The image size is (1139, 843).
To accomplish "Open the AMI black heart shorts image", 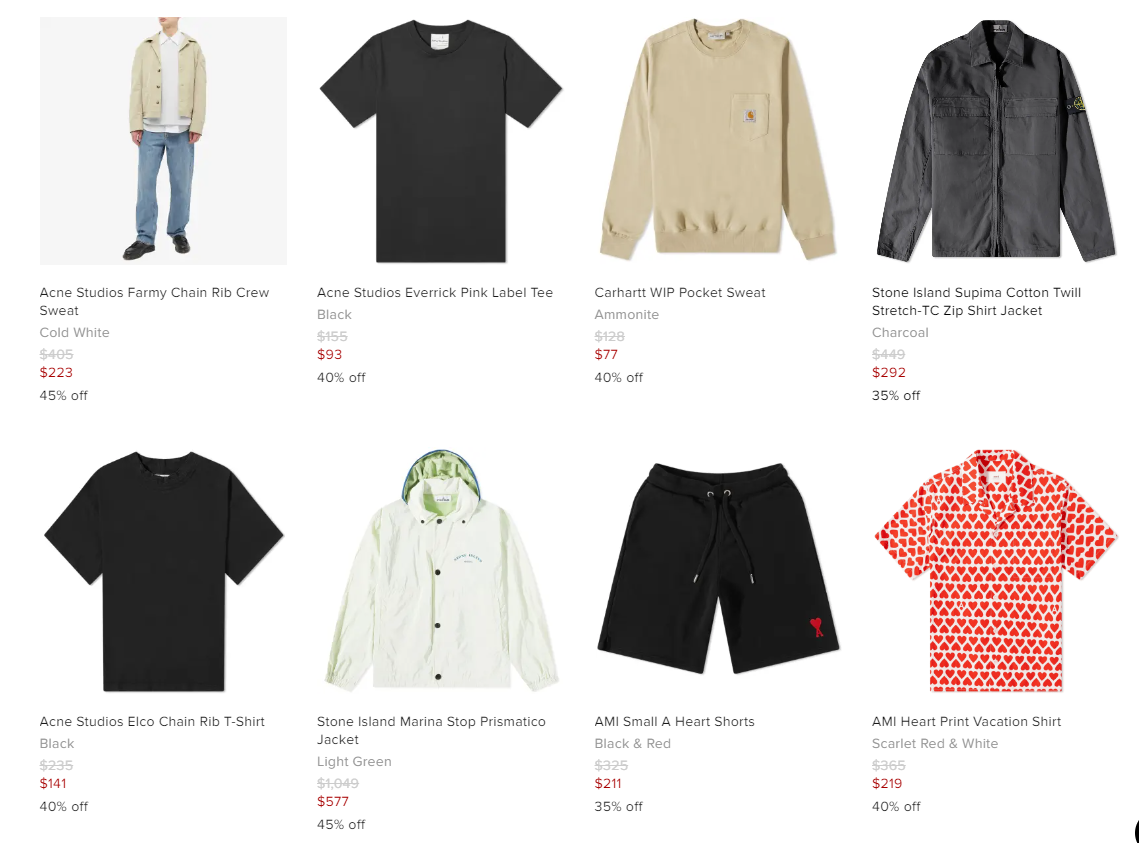I will [718, 570].
